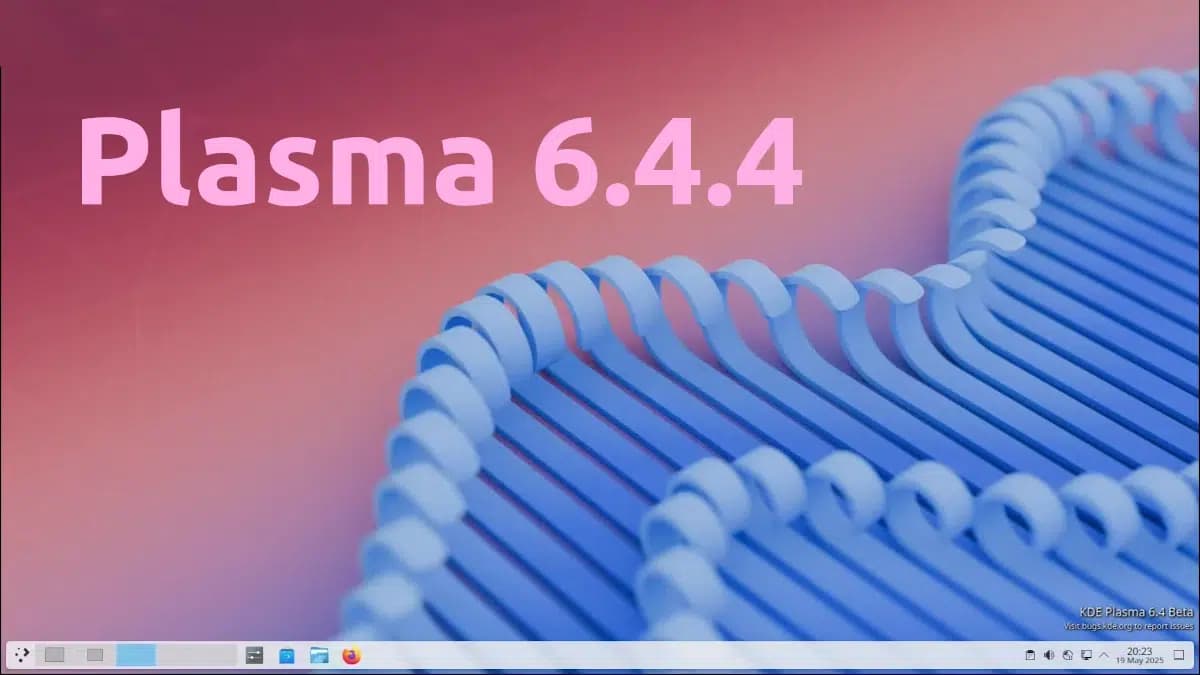Open the display configuration tray icon
This screenshot has height=675, width=1200.
[1085, 655]
